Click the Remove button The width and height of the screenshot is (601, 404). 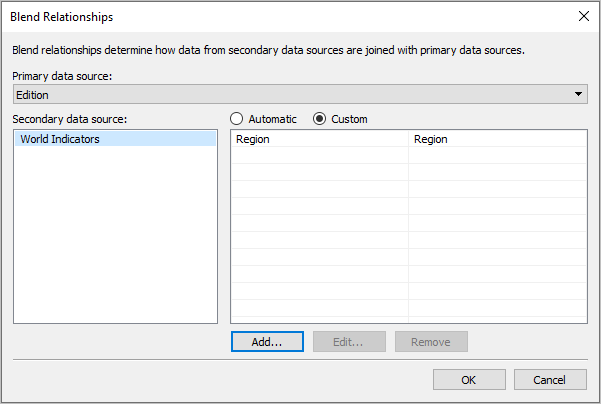[x=431, y=342]
